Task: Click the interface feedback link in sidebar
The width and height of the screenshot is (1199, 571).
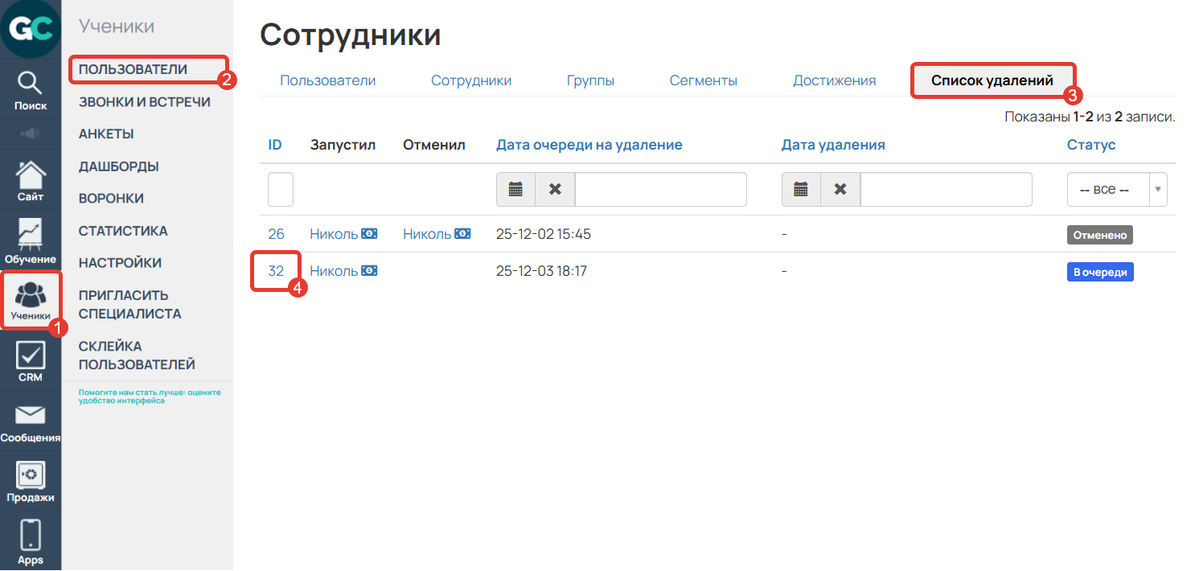Action: click(149, 396)
